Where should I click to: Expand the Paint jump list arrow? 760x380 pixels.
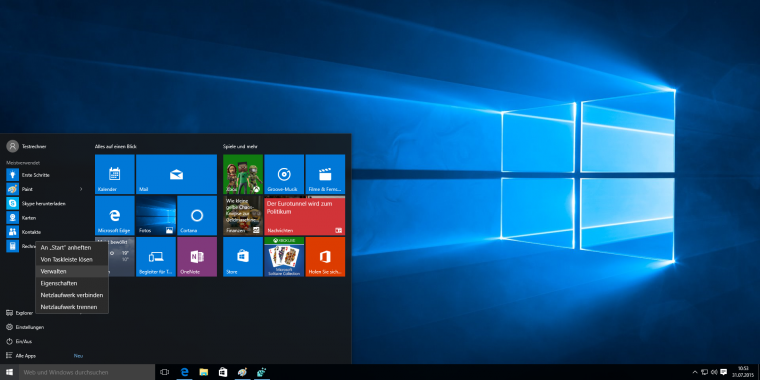[81, 189]
